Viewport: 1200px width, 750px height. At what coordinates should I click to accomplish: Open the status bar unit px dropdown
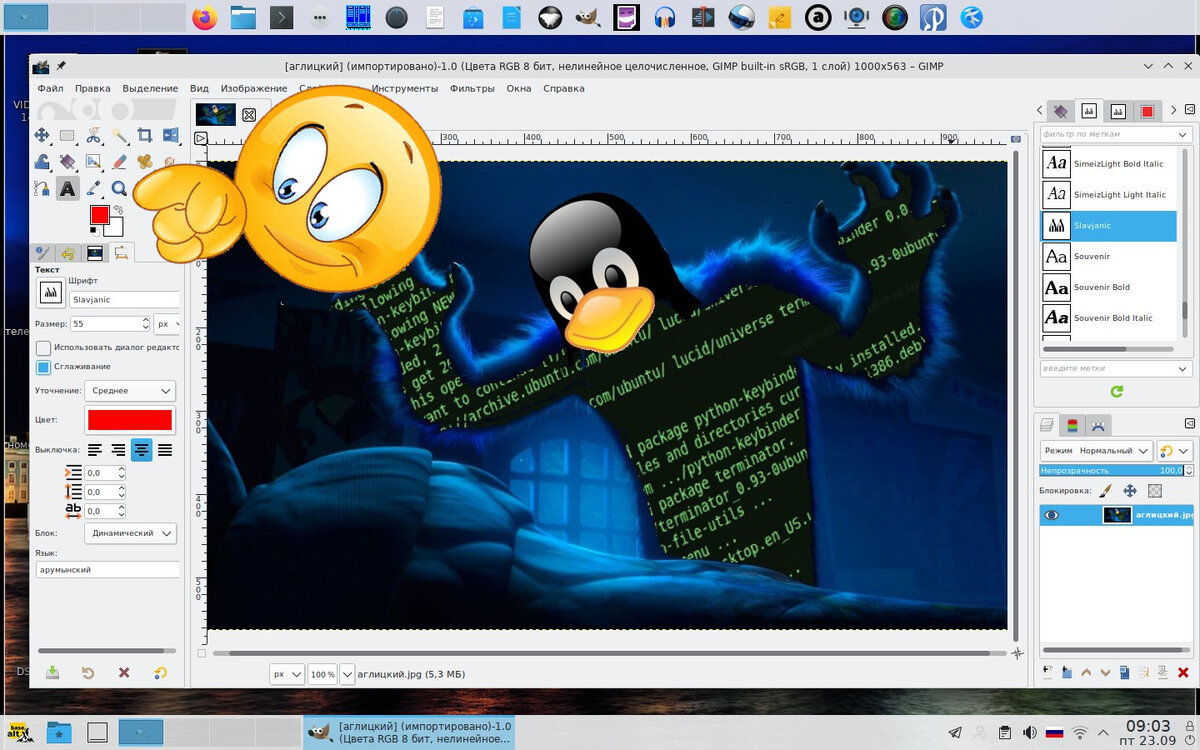pyautogui.click(x=287, y=674)
